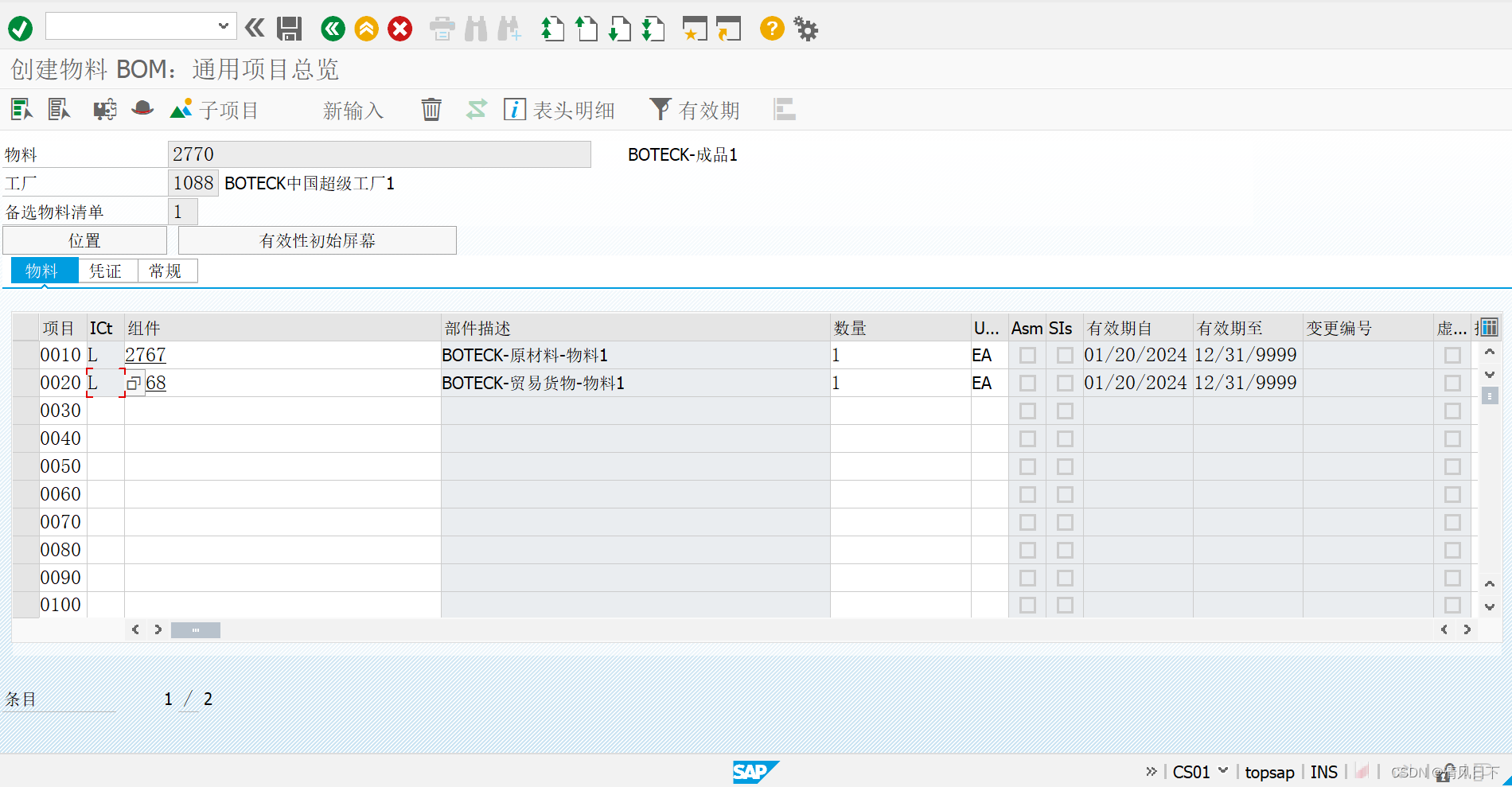Delete item with trash can icon
The image size is (1512, 787).
(431, 109)
